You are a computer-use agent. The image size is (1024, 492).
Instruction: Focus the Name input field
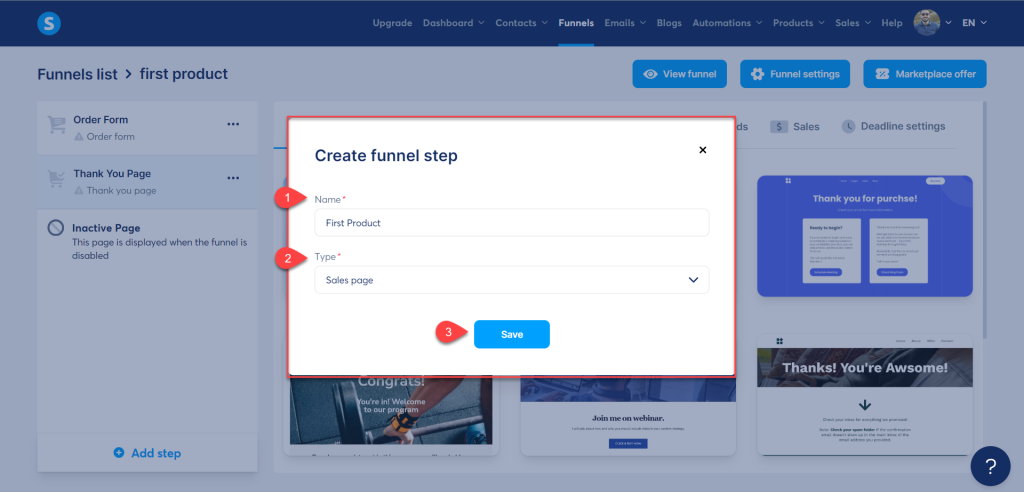click(511, 223)
